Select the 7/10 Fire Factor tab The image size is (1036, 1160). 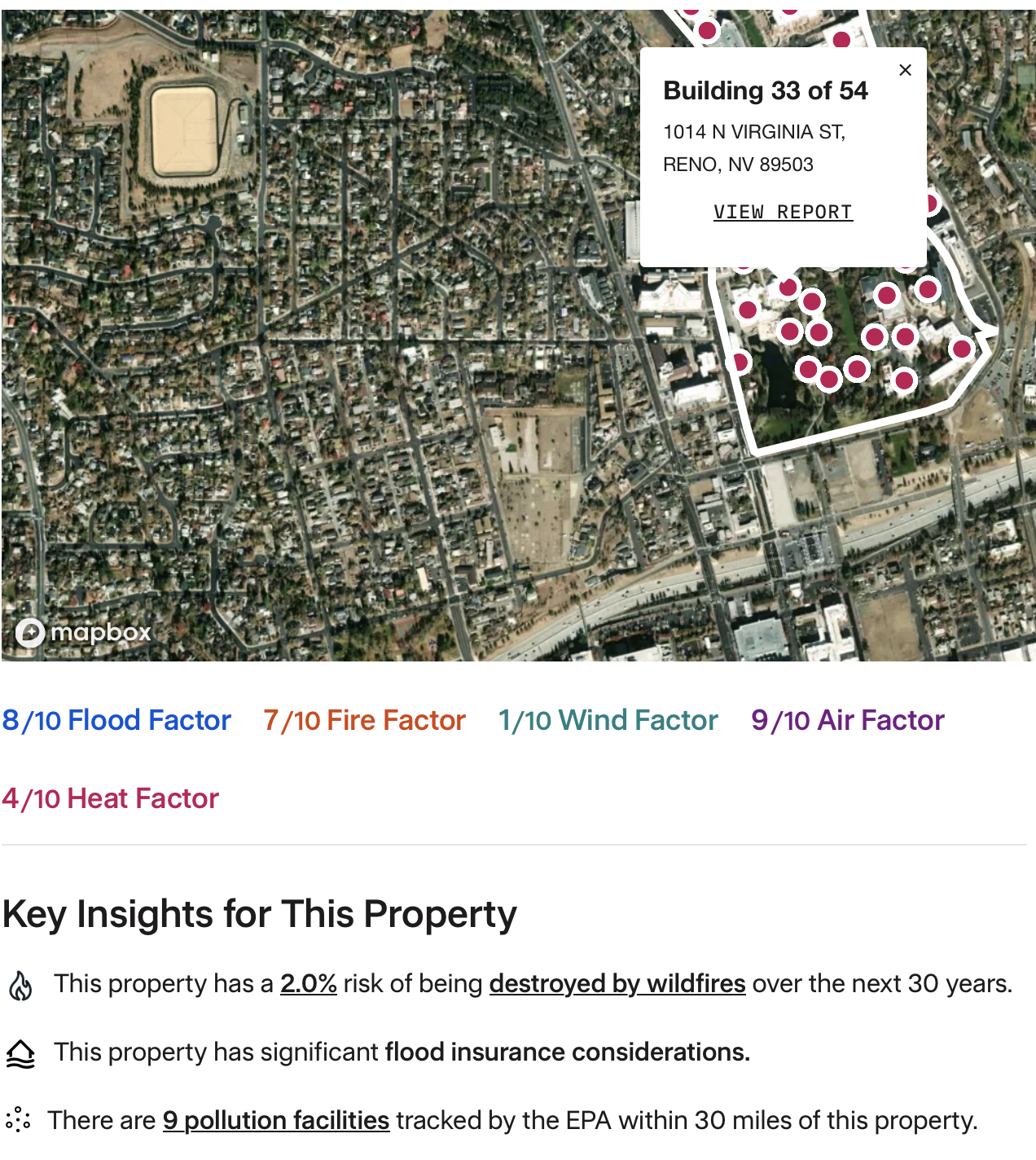[364, 720]
